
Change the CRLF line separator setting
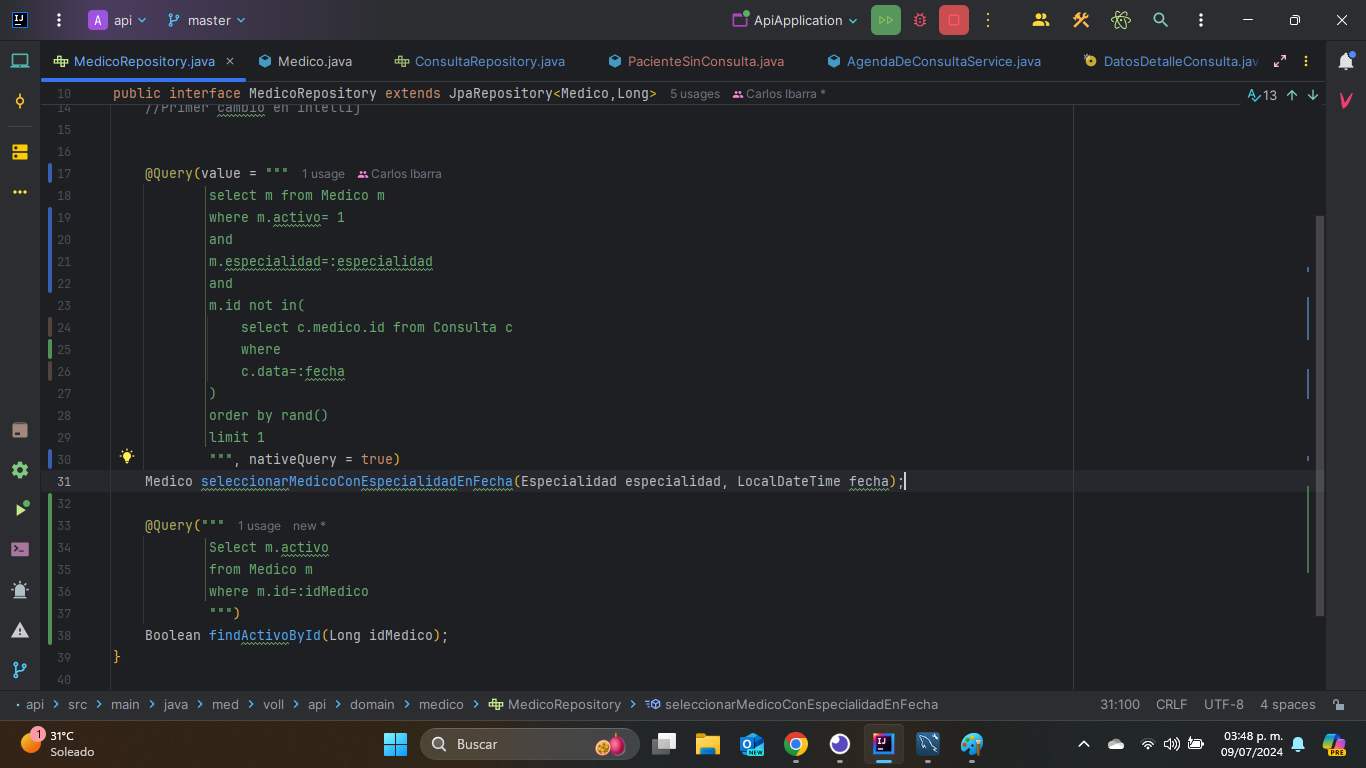[1171, 704]
